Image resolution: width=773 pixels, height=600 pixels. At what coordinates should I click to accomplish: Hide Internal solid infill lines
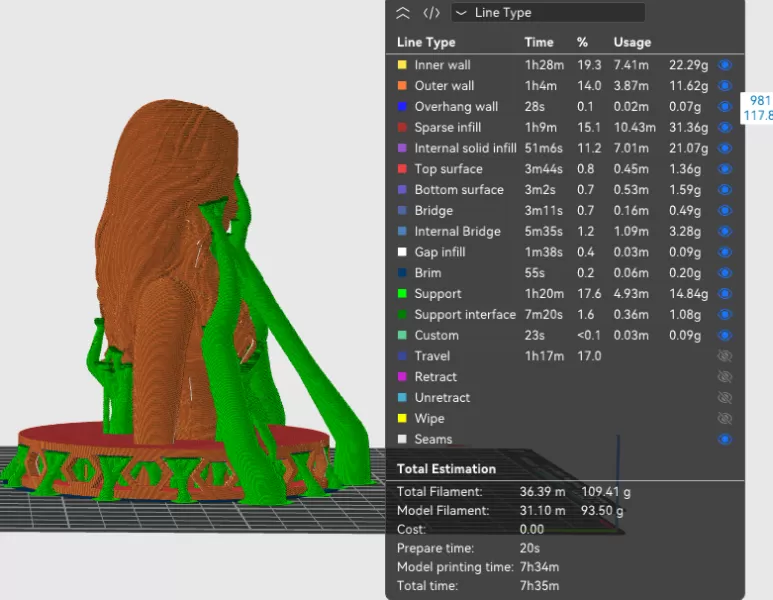click(725, 148)
